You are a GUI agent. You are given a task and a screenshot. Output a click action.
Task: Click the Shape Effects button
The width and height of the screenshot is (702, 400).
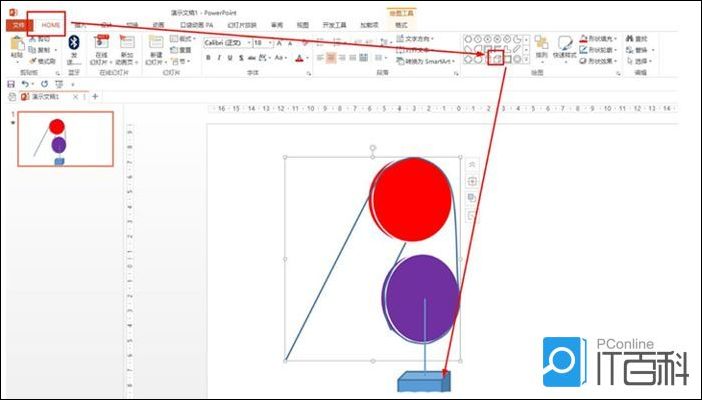pyautogui.click(x=599, y=61)
